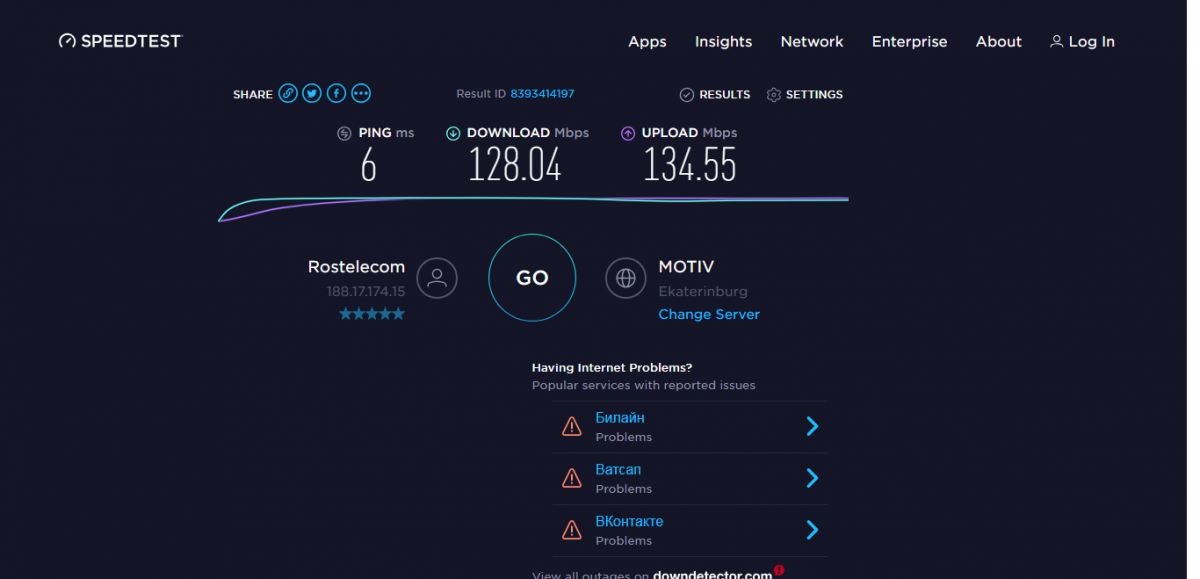
Task: Click the upload speed value 134.55
Action: coord(690,164)
